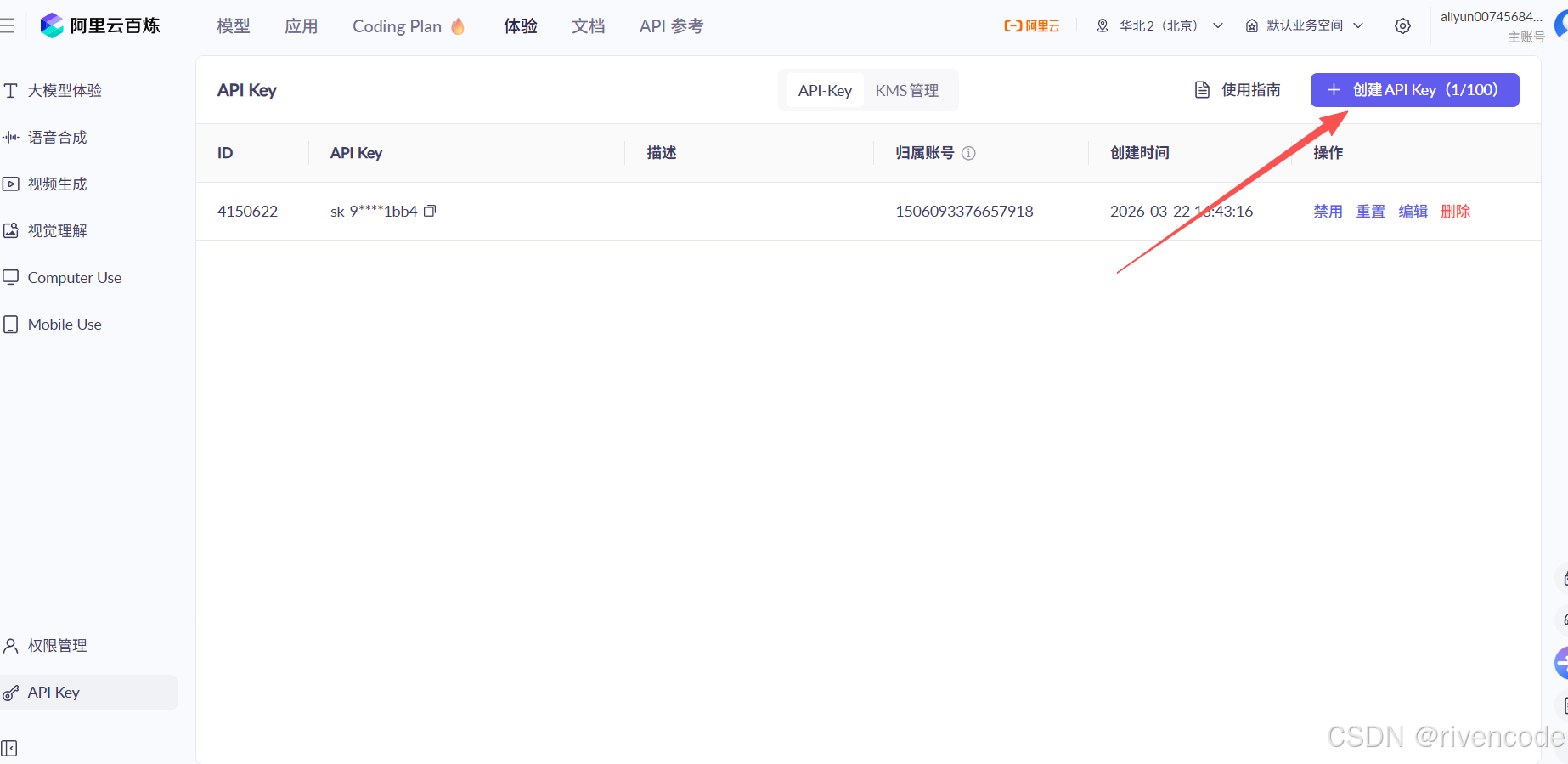This screenshot has height=764, width=1568.
Task: Select the 体验 menu item
Action: point(521,26)
